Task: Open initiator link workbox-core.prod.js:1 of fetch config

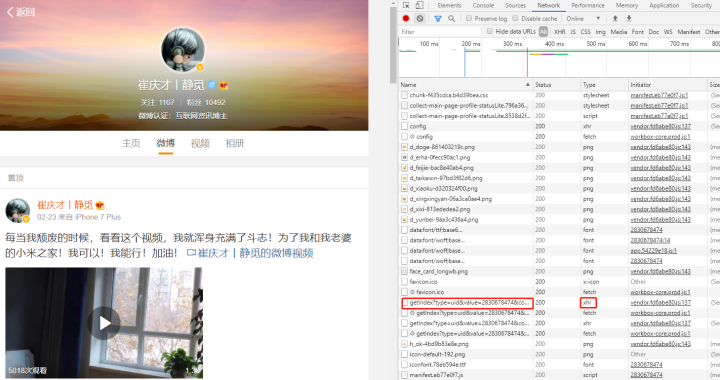Action: point(660,137)
